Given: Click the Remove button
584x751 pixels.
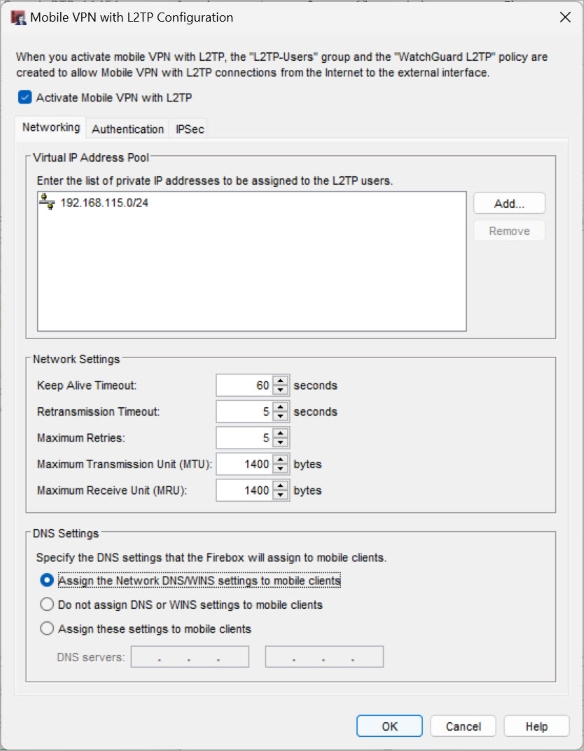Looking at the screenshot, I should [x=509, y=231].
